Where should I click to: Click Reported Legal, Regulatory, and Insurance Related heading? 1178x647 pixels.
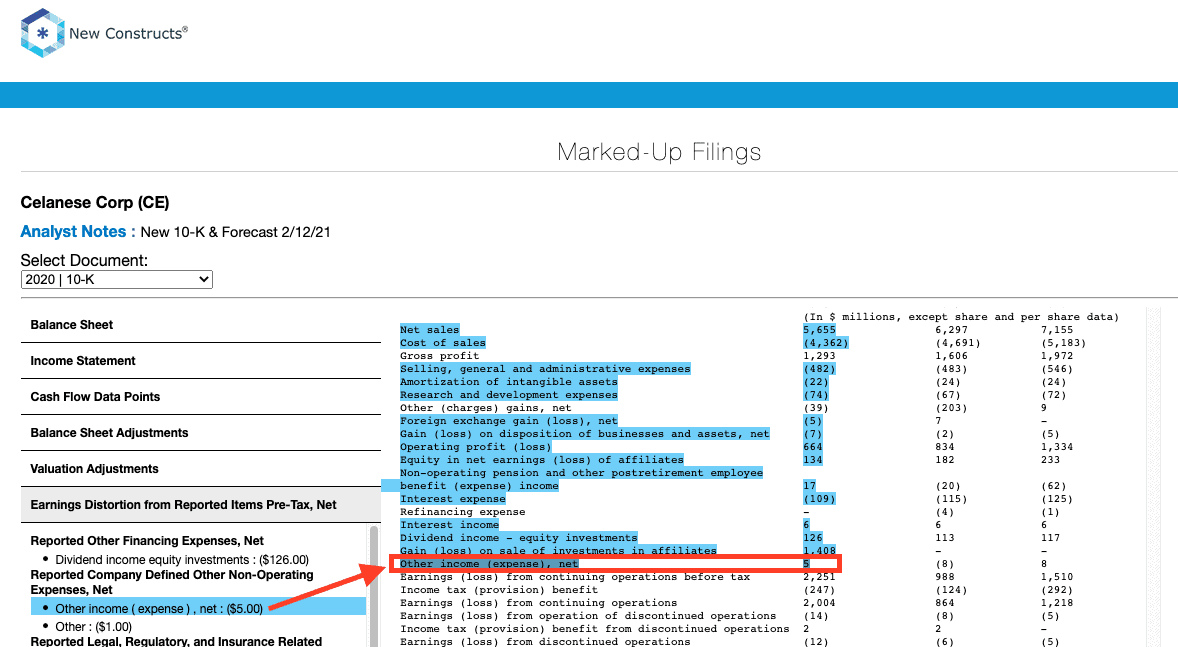point(176,641)
